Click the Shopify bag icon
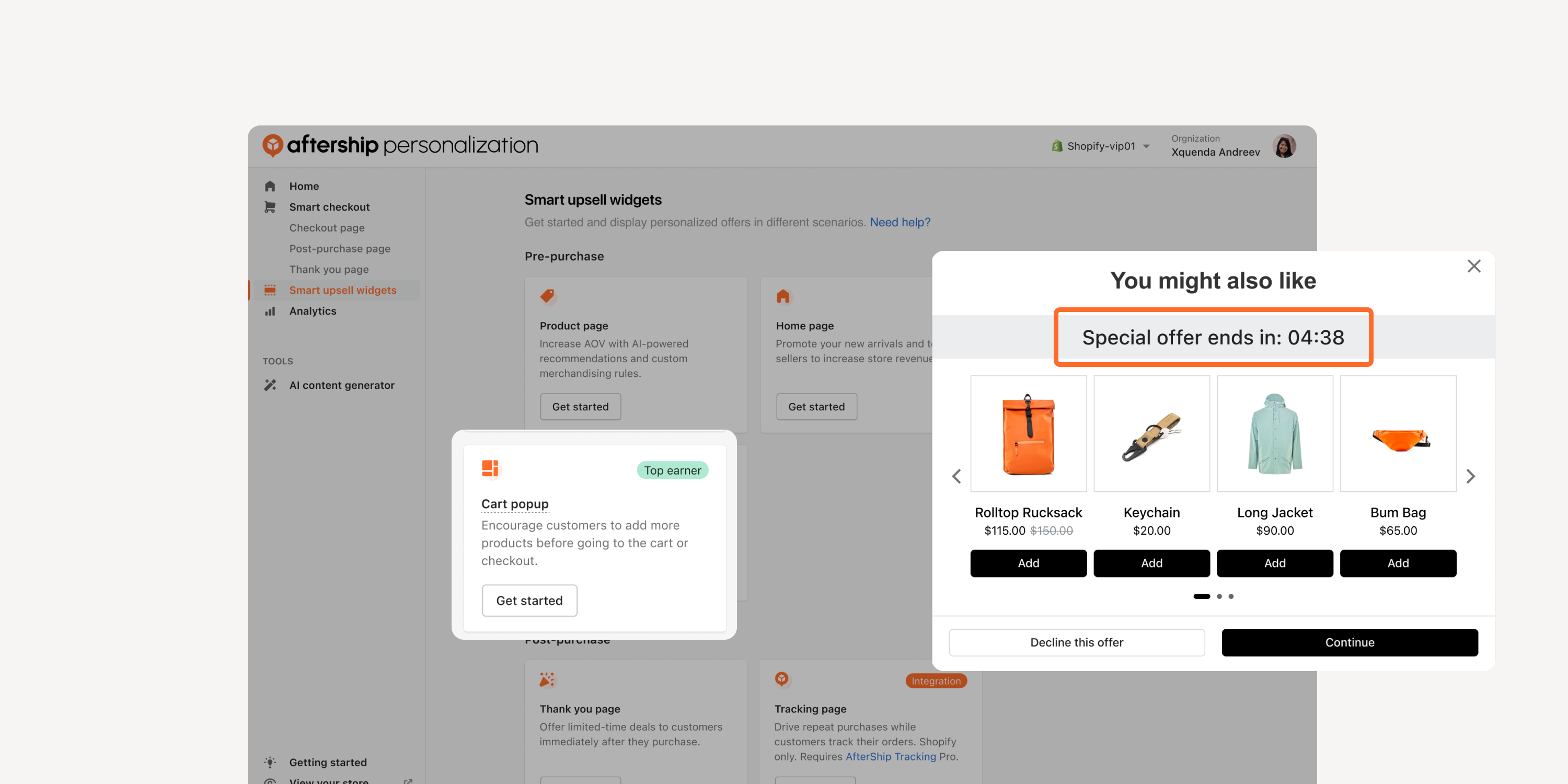 [1057, 146]
